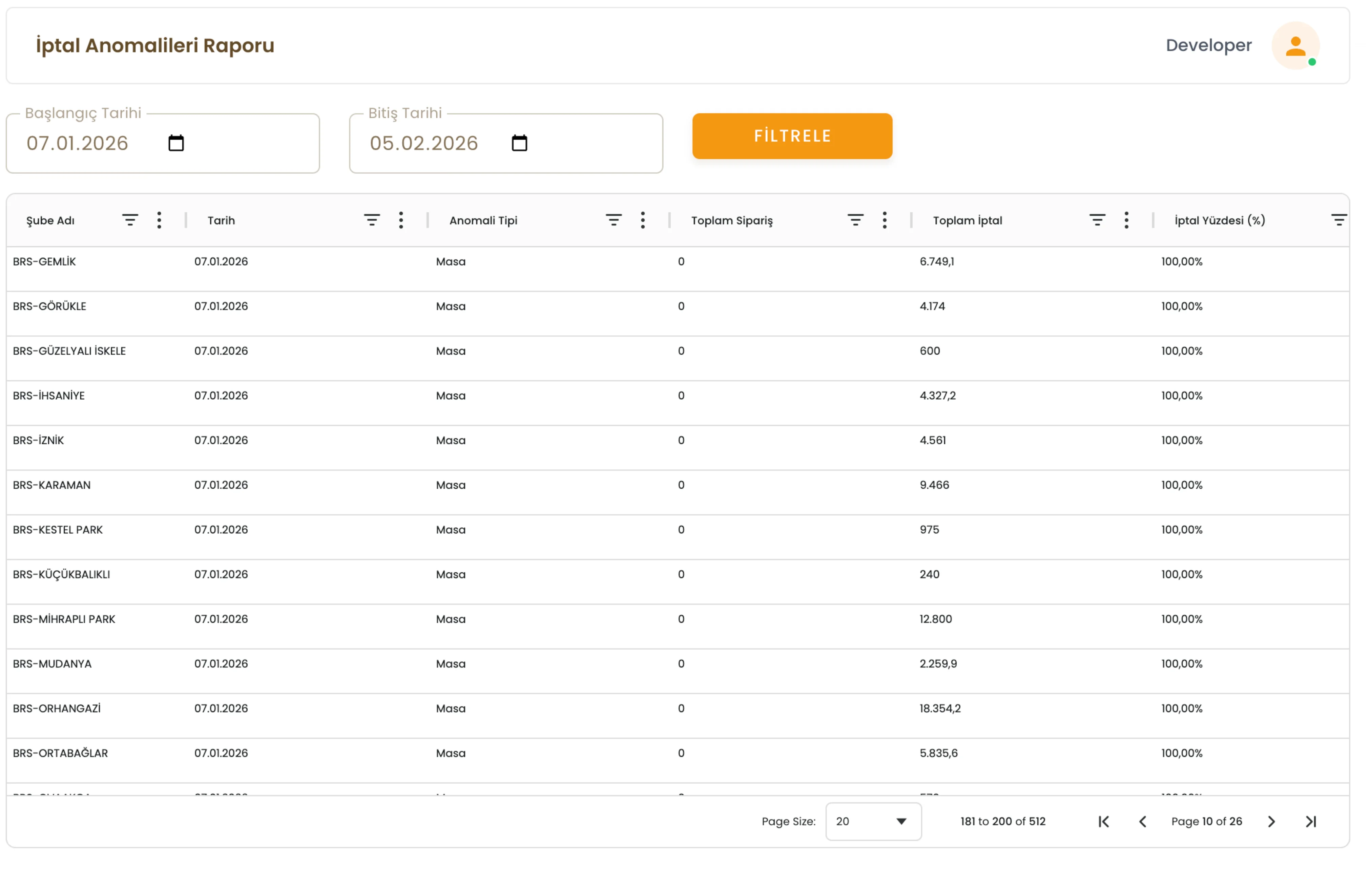Click filter icon in Tarih column
1372x890 pixels.
tap(372, 220)
